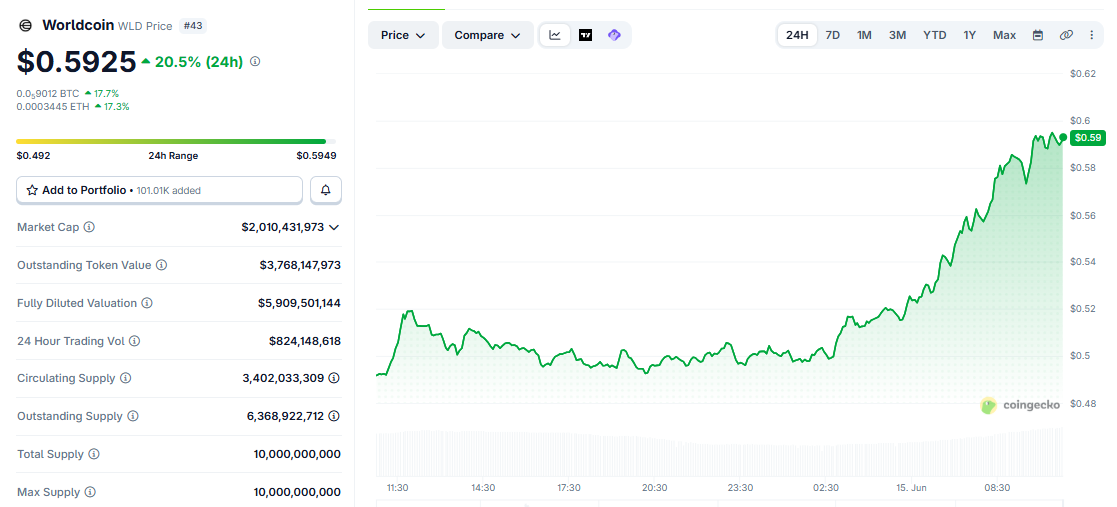This screenshot has height=507, width=1117.
Task: Click info icon next to Circulating Supply label
Action: click(x=125, y=378)
